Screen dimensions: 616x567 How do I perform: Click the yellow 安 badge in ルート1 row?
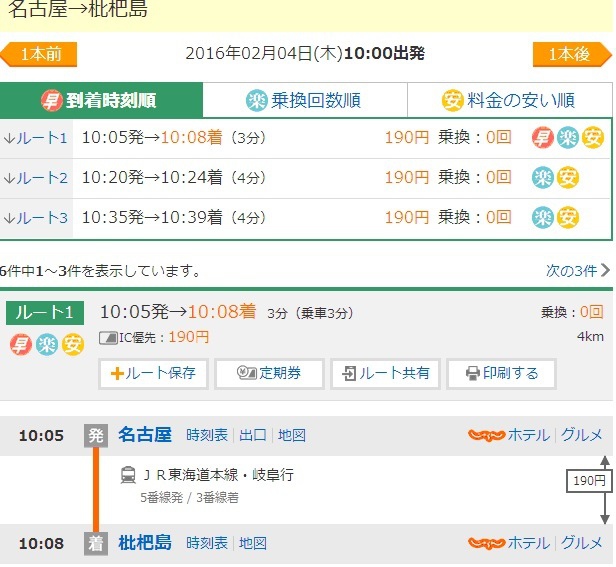[592, 138]
